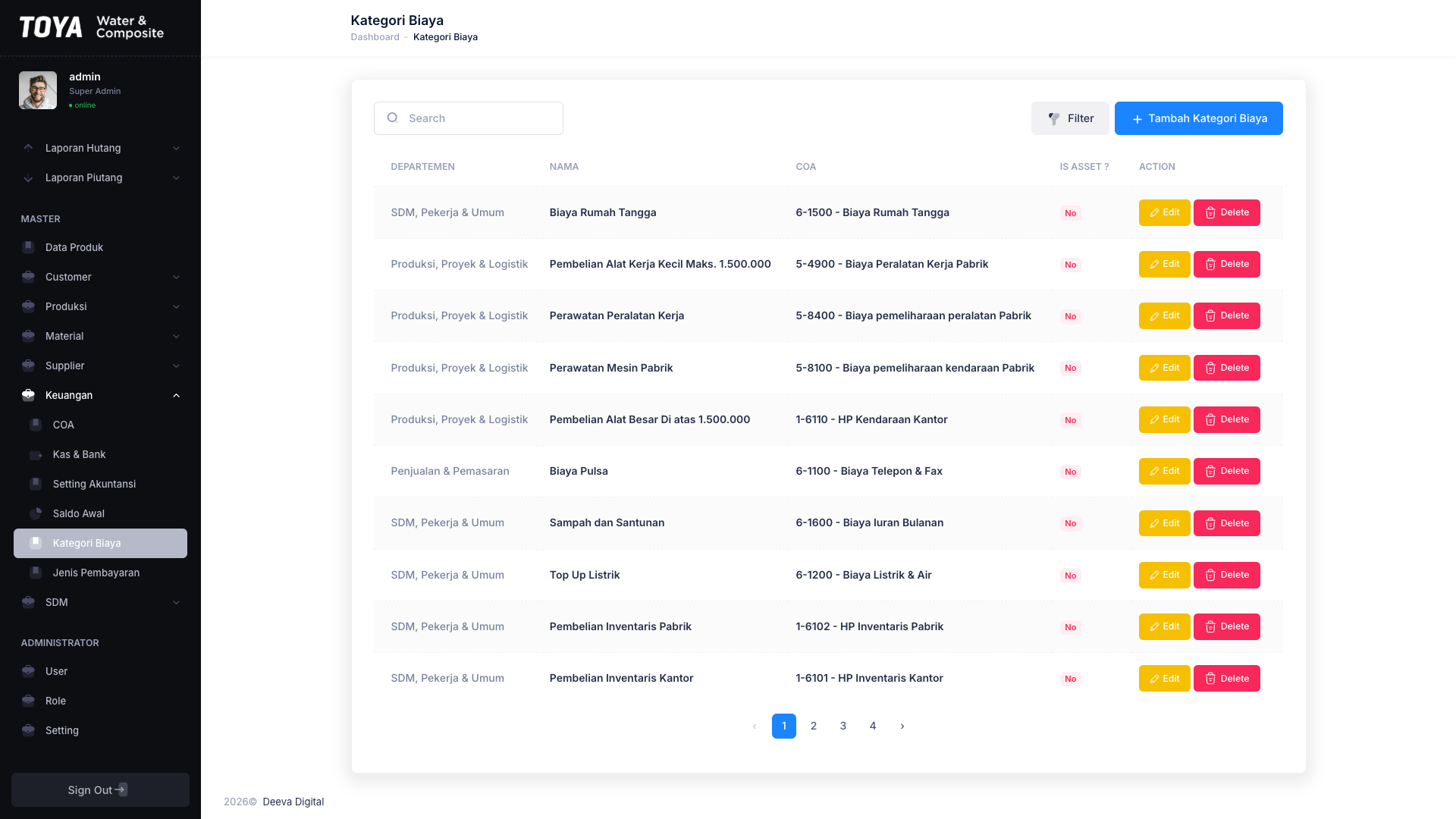
Task: Expand the Supplier submenu chevron
Action: [176, 366]
